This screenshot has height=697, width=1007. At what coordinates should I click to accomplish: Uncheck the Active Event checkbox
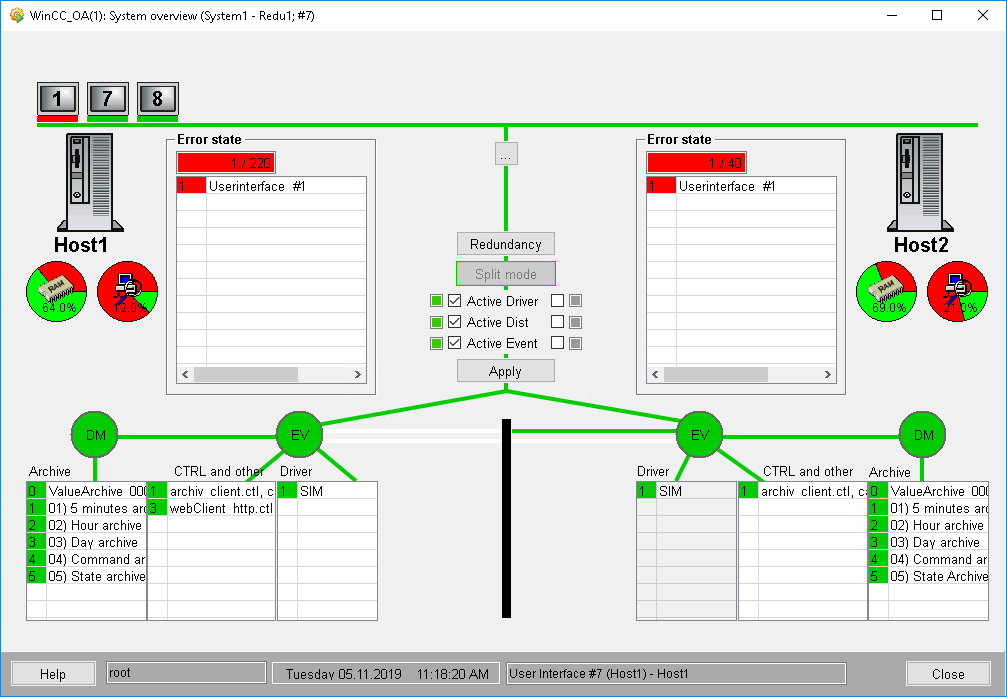[455, 343]
